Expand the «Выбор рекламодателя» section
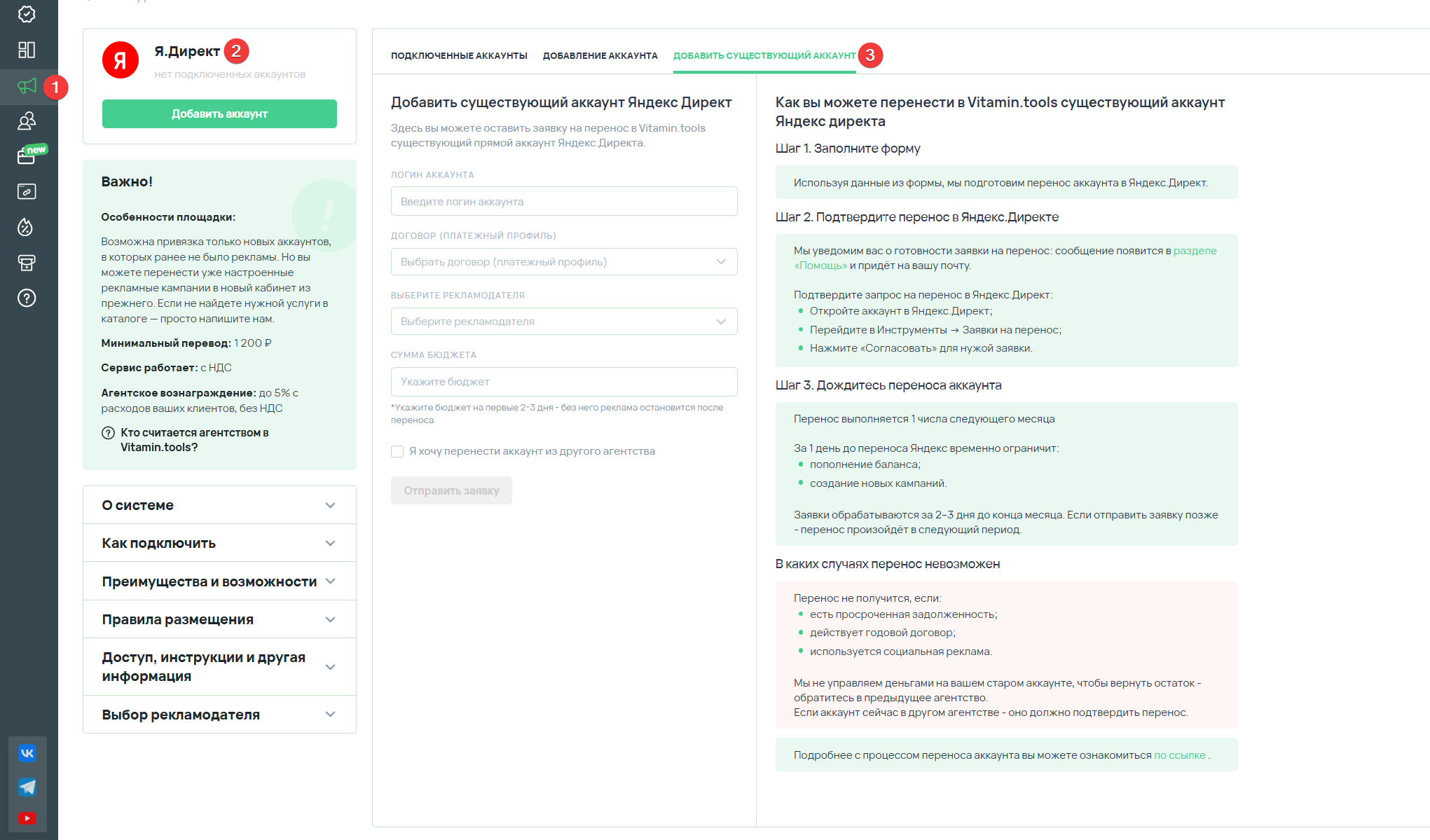 click(219, 715)
